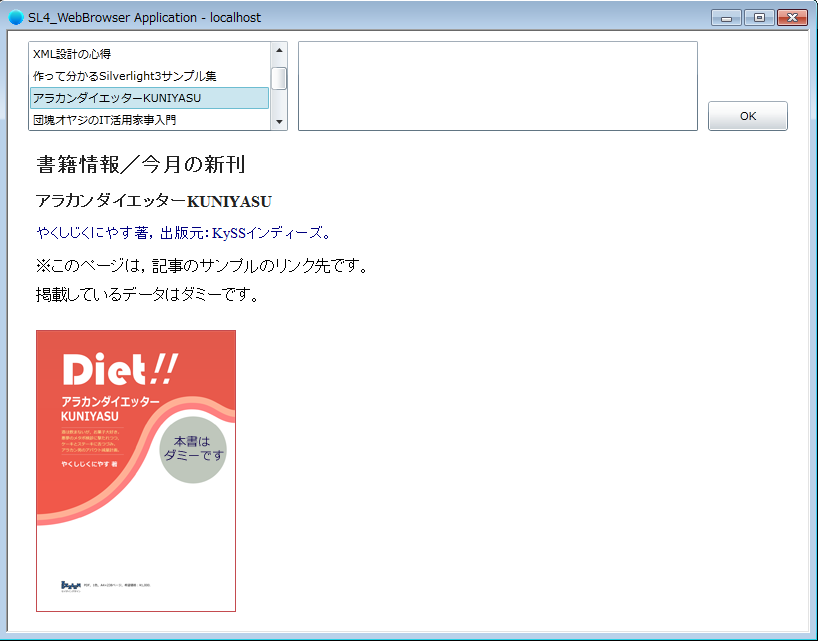Viewport: 818px width, 641px height.
Task: Close the SL4_WebBrowser Application window
Action: [x=792, y=18]
